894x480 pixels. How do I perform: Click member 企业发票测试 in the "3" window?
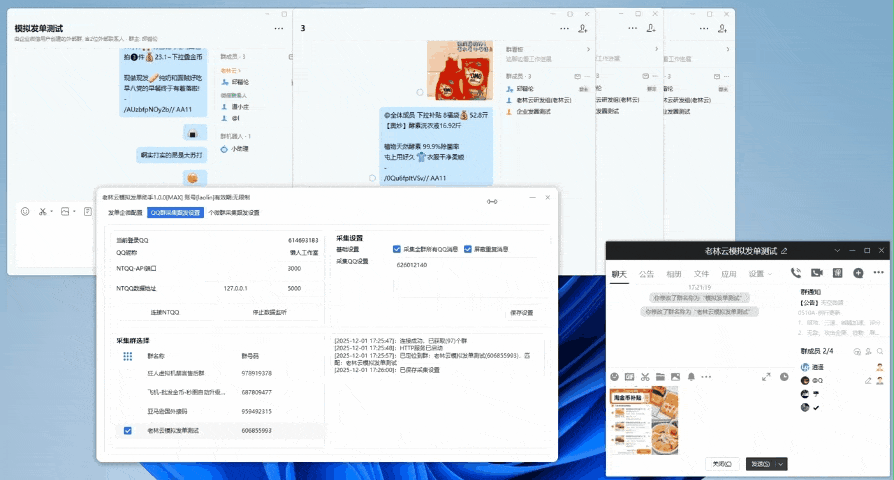tap(533, 112)
